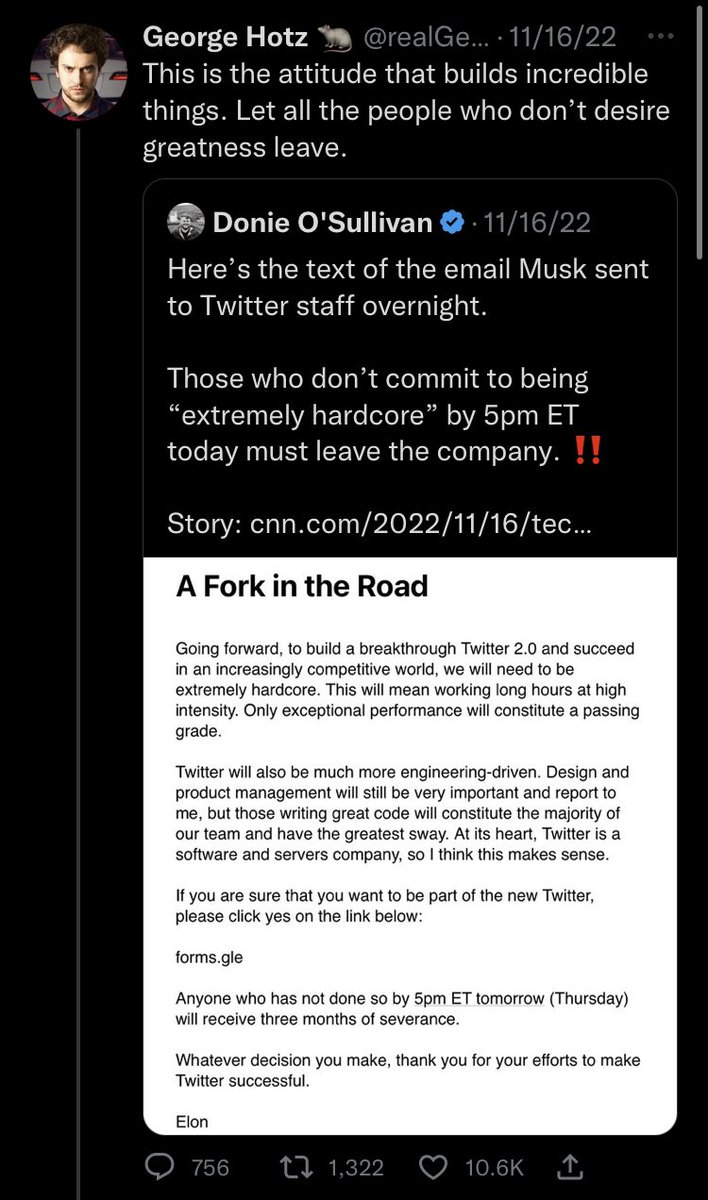
Task: Open Donie O'Sullivan's small avatar
Action: click(x=185, y=222)
